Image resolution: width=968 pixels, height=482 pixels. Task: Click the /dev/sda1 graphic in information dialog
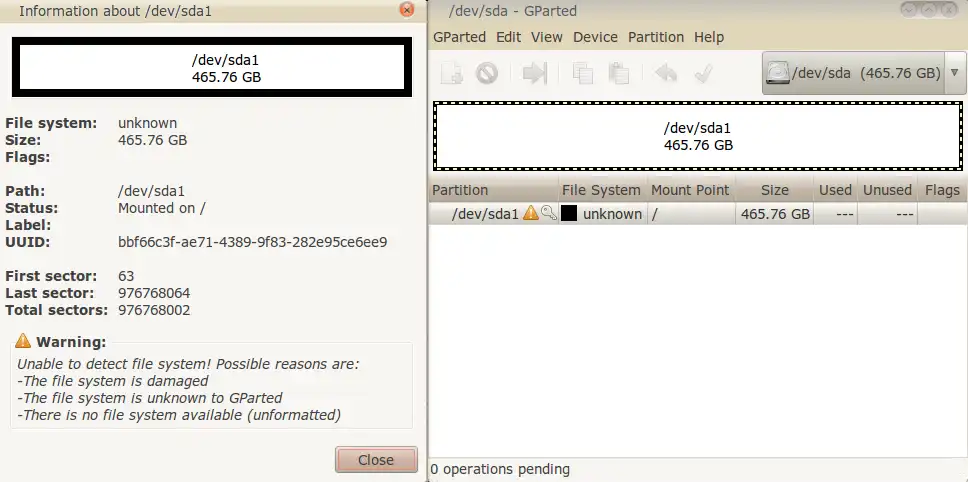212,67
